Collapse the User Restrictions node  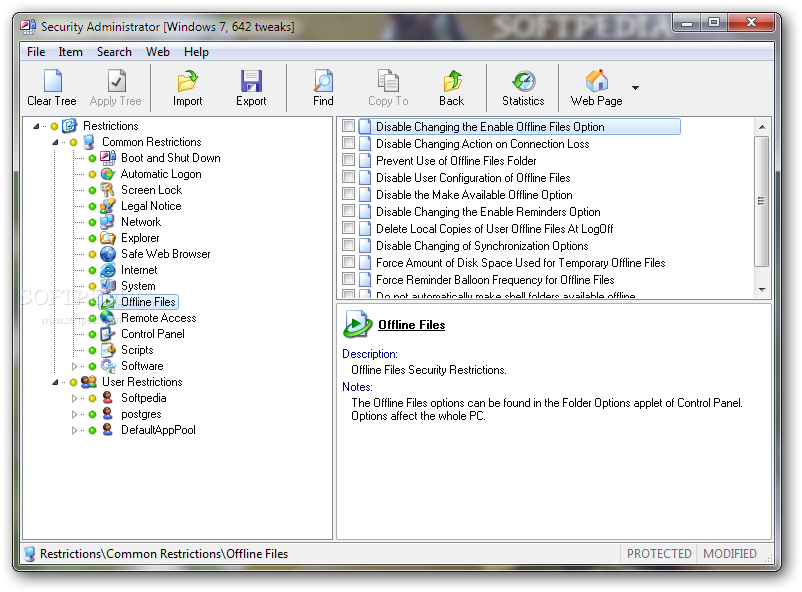[55, 382]
